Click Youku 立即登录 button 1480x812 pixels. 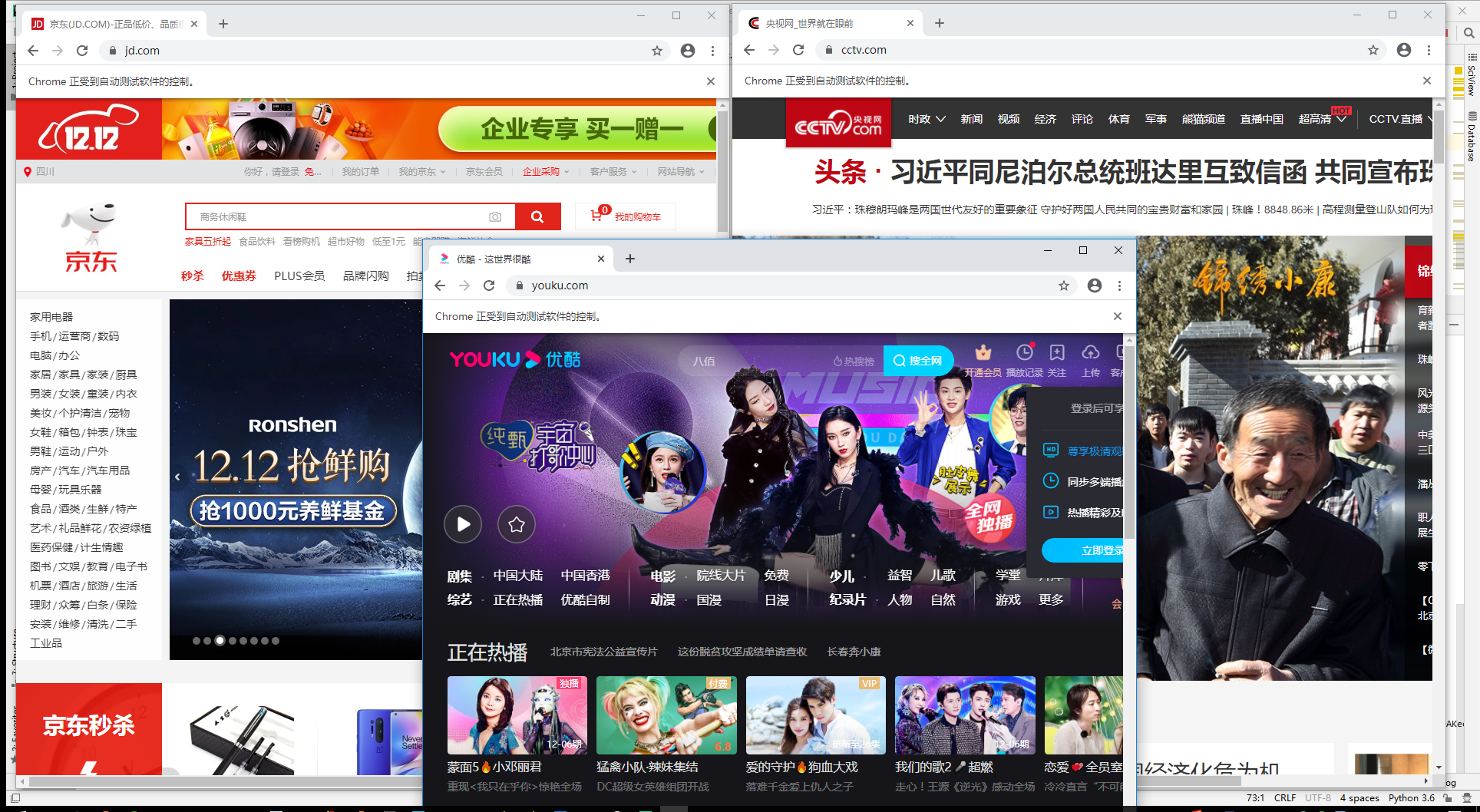(1083, 550)
